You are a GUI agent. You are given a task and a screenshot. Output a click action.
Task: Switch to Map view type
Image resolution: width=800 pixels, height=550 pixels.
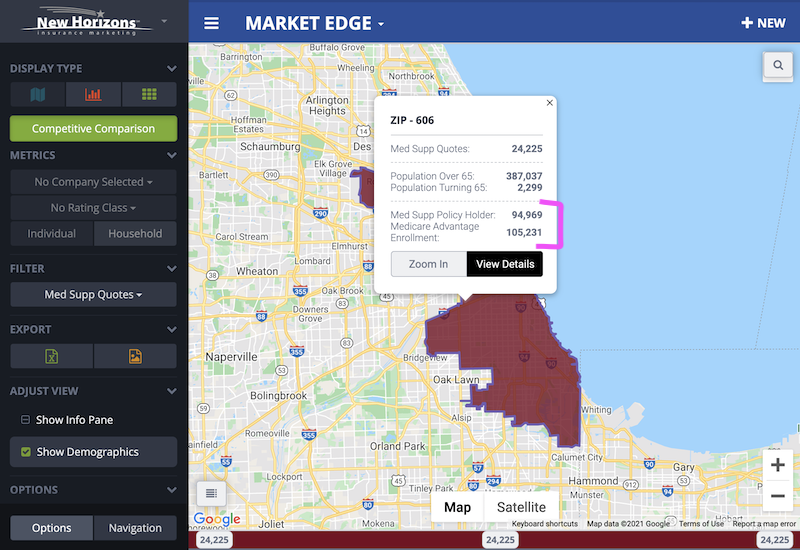tap(457, 507)
